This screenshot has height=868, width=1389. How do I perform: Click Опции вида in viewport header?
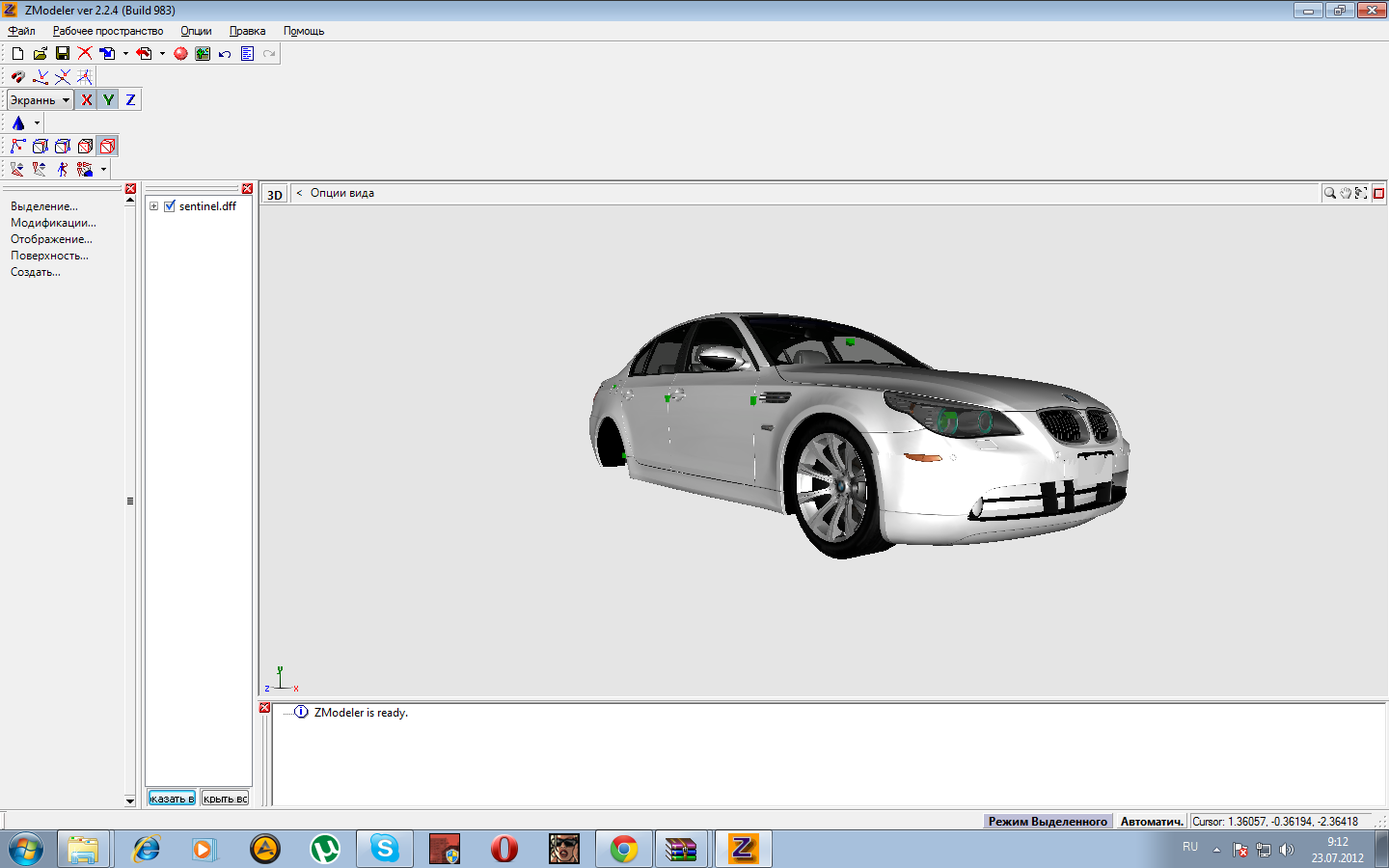[341, 193]
